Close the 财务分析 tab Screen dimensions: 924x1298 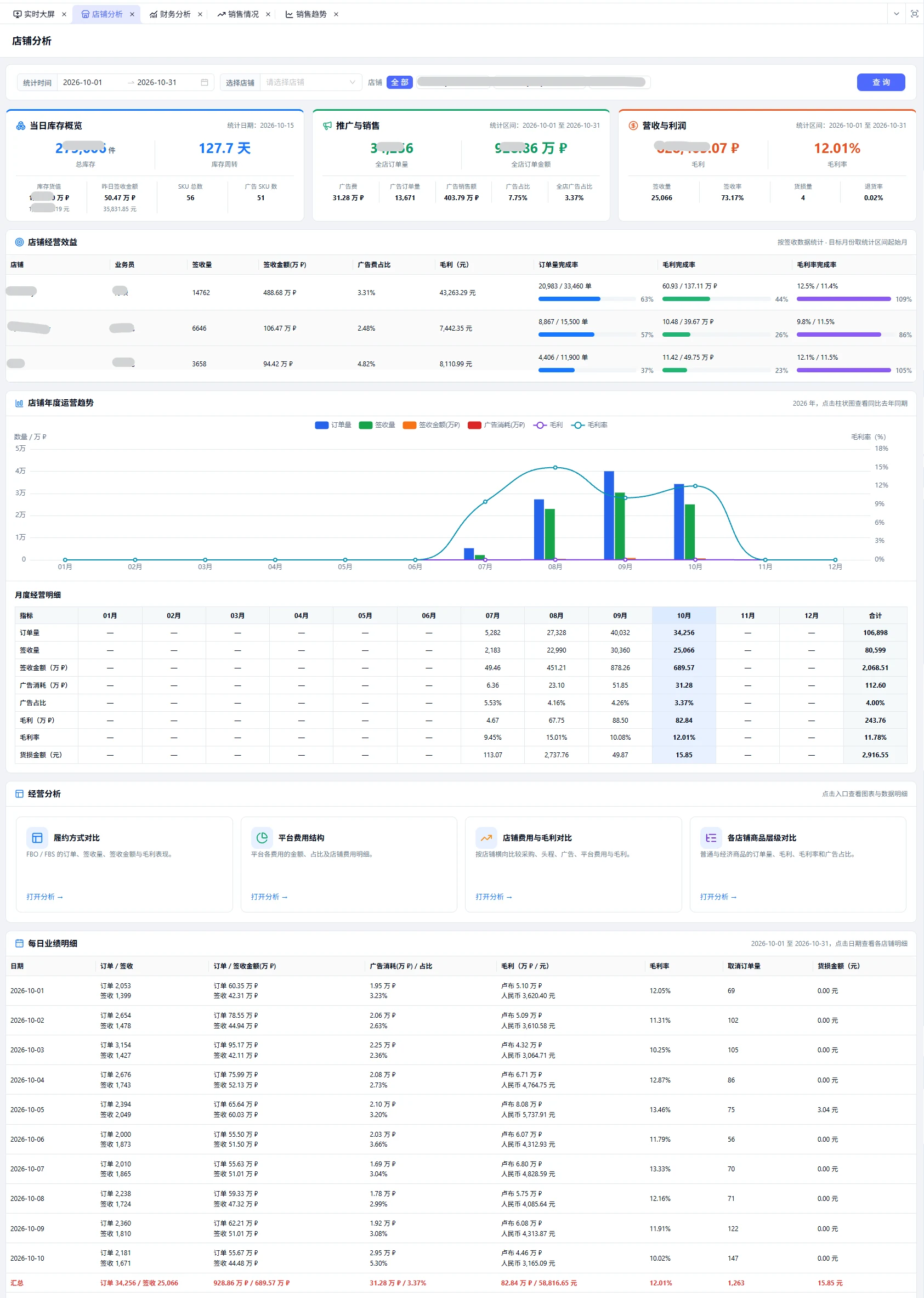click(x=200, y=14)
